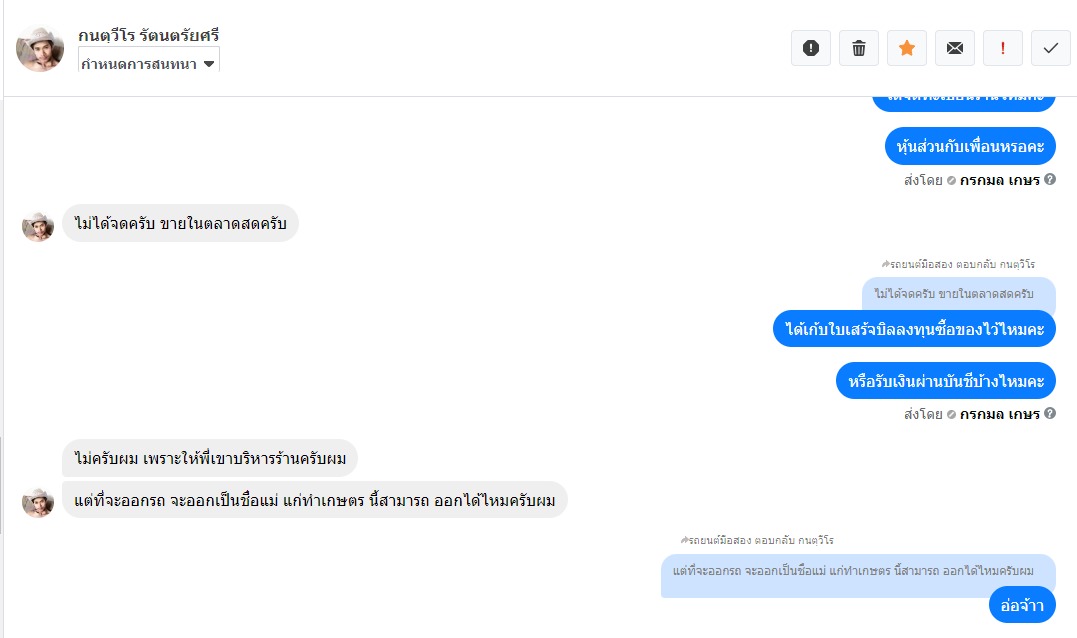Click the trash delete conversation icon
Screen dimensions: 1077x638
coord(859,48)
